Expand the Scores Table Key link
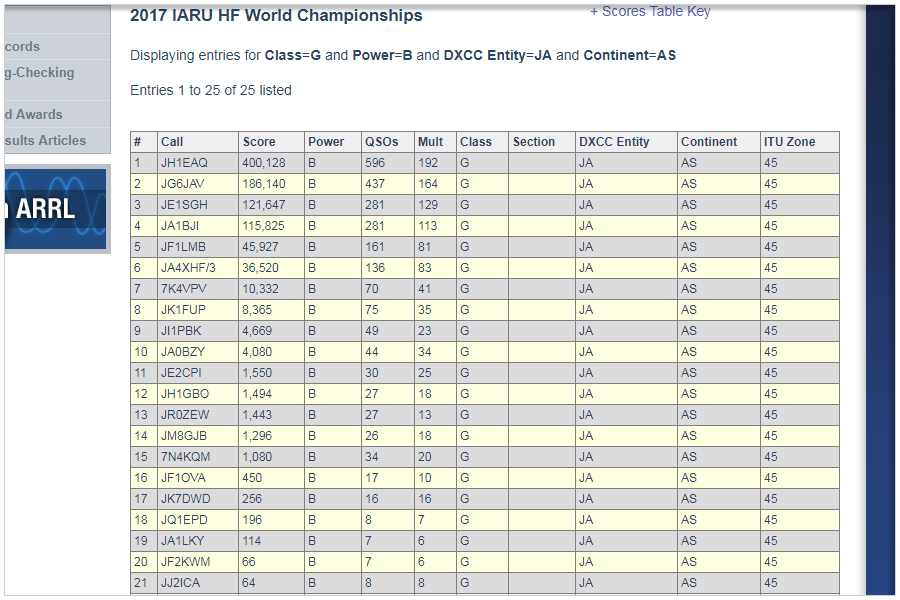Screen dimensions: 900x600 tap(650, 12)
